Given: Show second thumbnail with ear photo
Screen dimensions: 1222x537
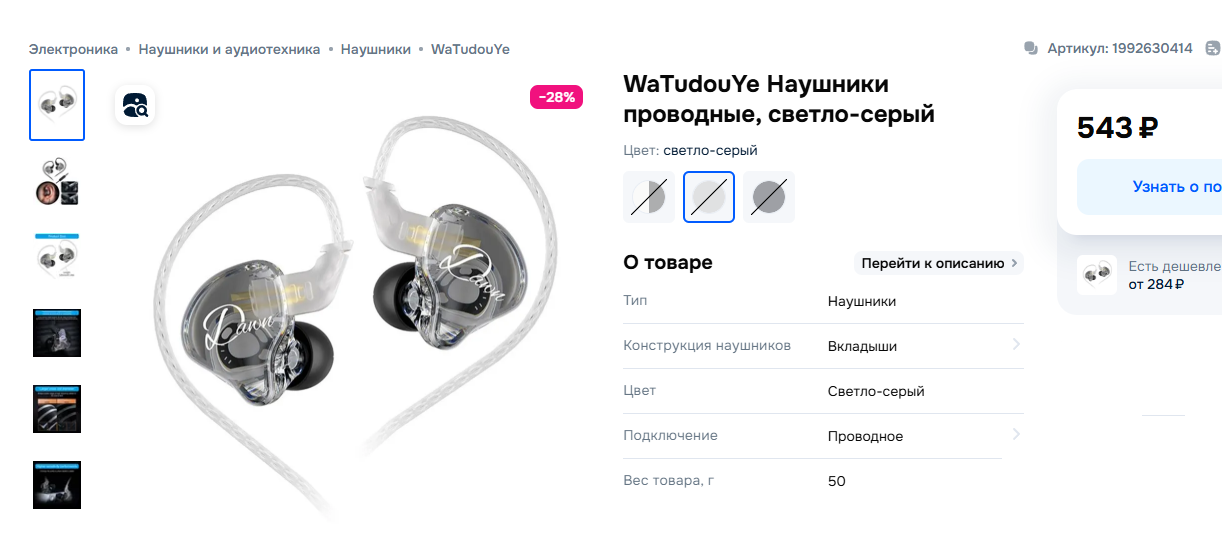Looking at the screenshot, I should (57, 181).
